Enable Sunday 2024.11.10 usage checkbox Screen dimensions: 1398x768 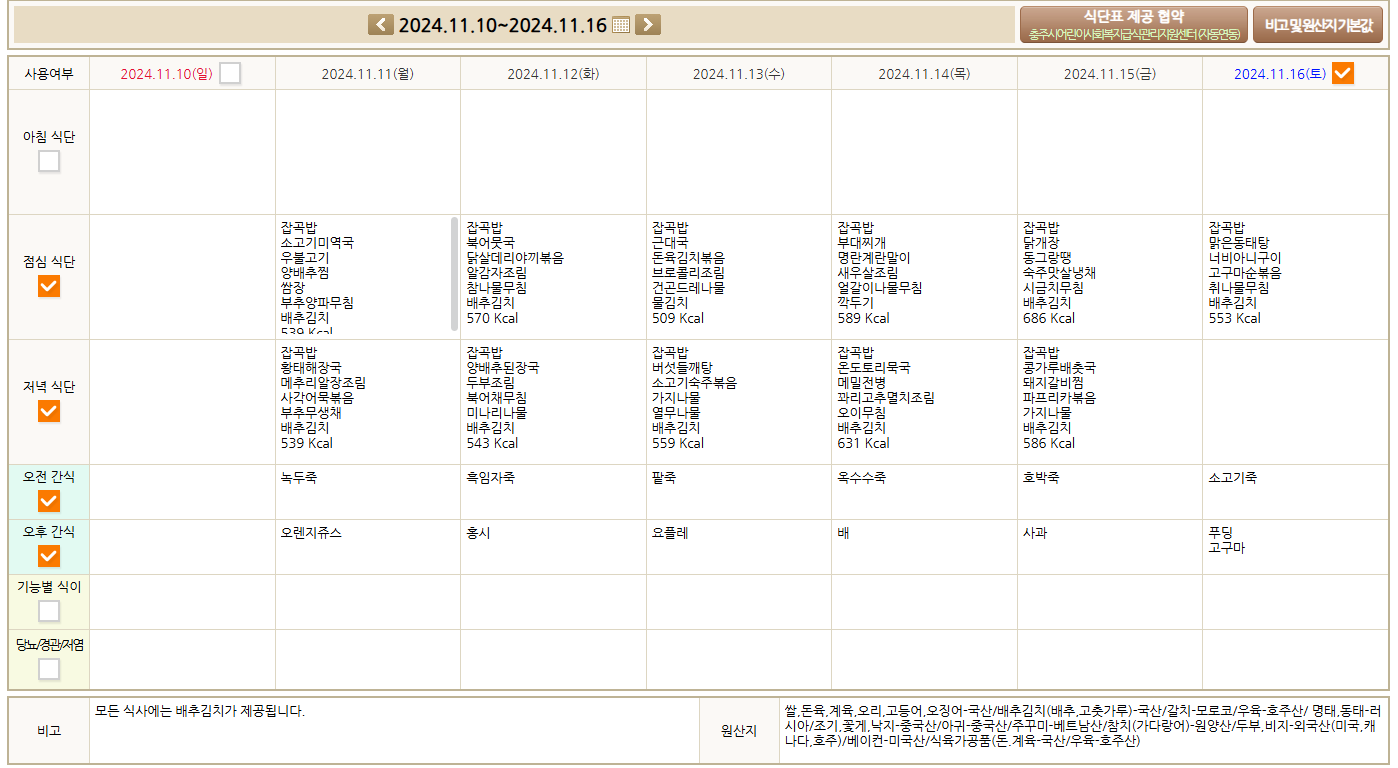[230, 73]
